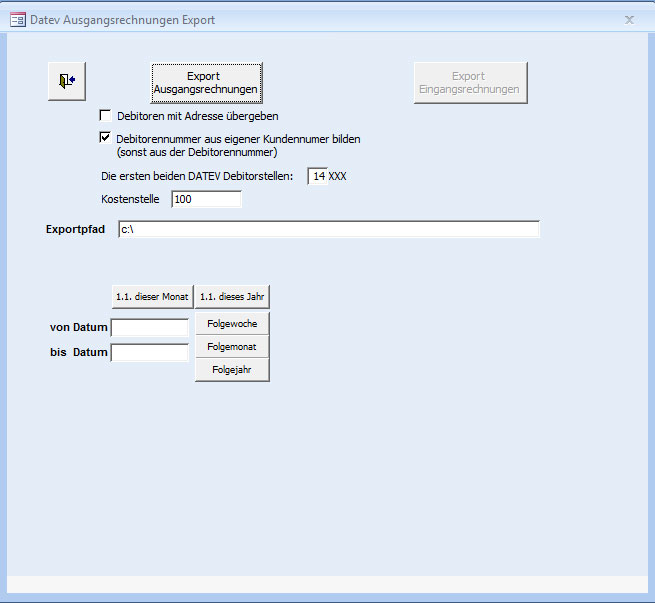655x603 pixels.
Task: Click the greyed Export Eingangsrechnungen button
Action: (470, 83)
